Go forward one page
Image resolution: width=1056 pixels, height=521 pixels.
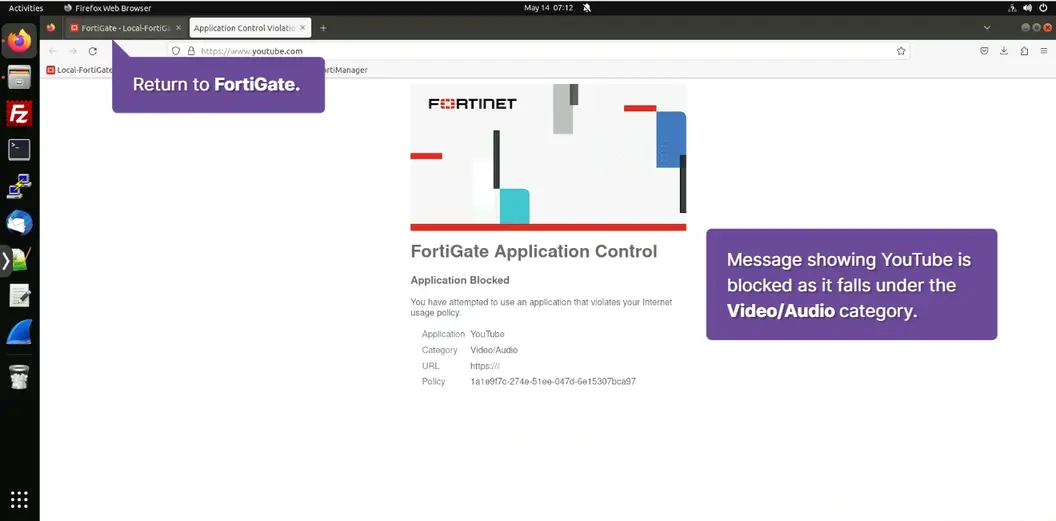[x=73, y=51]
